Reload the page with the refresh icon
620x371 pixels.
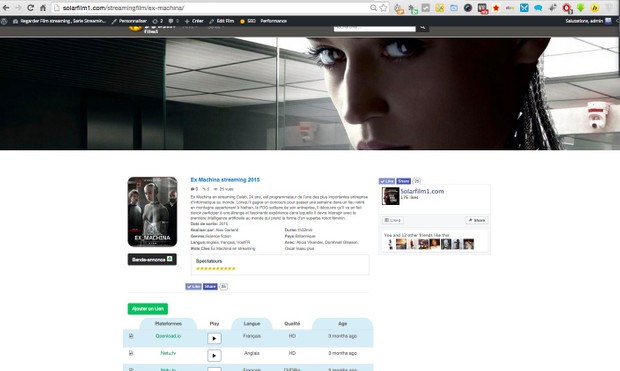coord(30,8)
